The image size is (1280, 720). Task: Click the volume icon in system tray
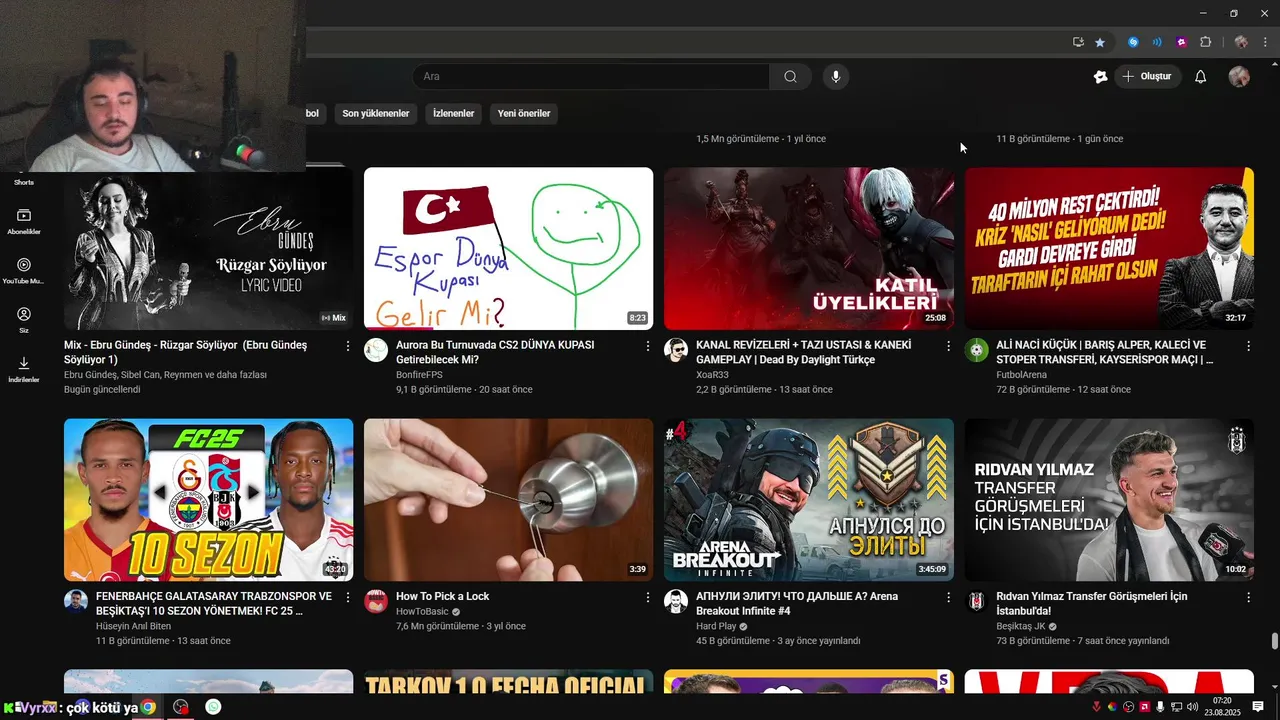pos(1192,707)
